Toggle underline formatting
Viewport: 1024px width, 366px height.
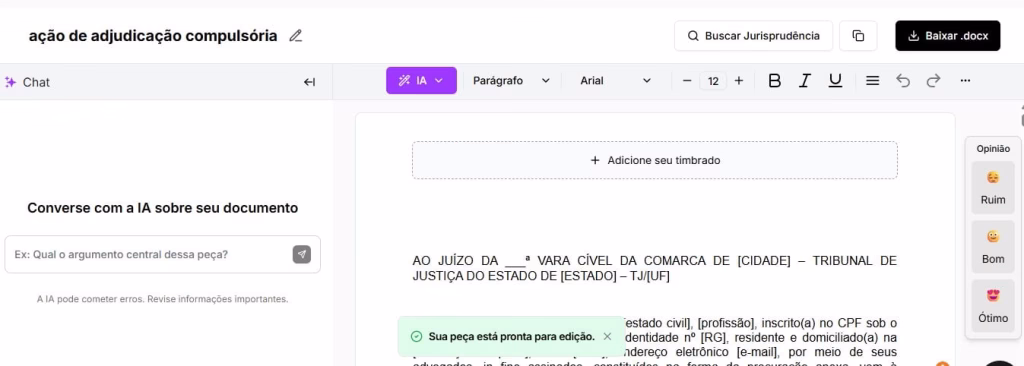coord(835,81)
